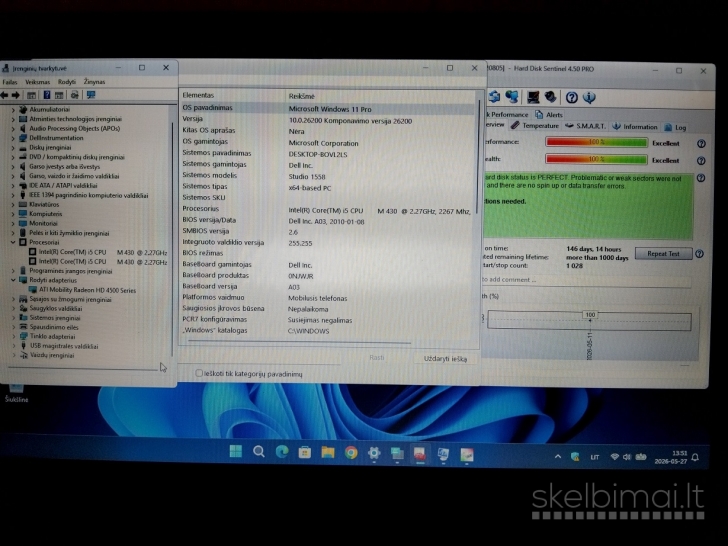
Task: Click the Rasti button
Action: 377,358
